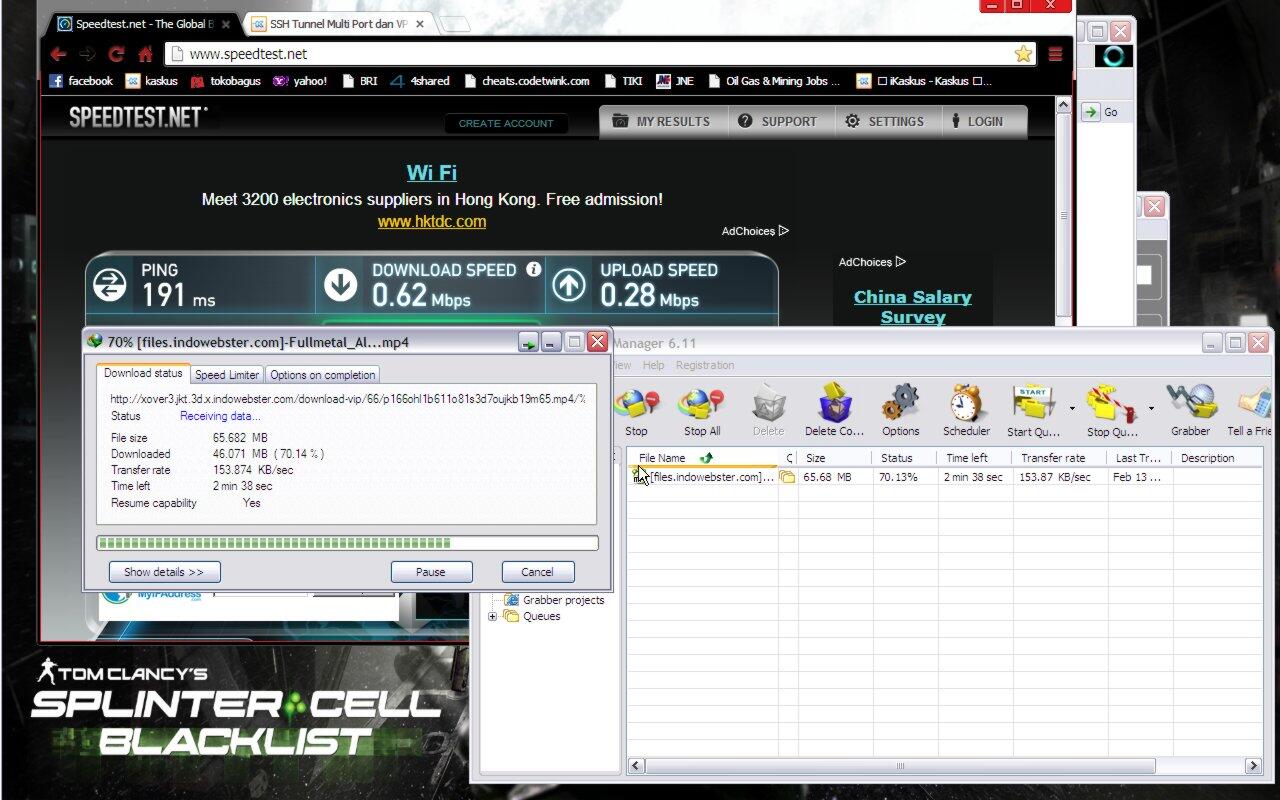The image size is (1280, 800).
Task: Sort by Transfer rate column header
Action: (1060, 458)
